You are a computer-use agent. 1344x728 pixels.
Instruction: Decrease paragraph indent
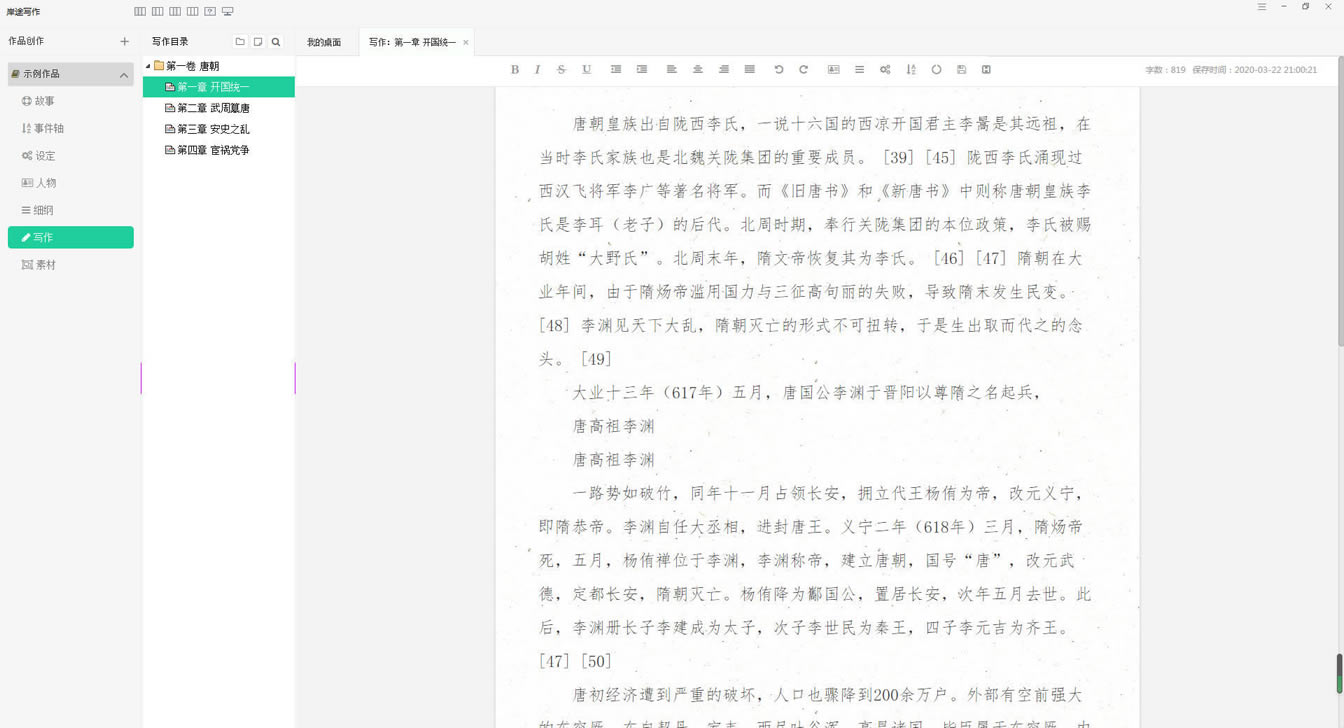coord(616,70)
